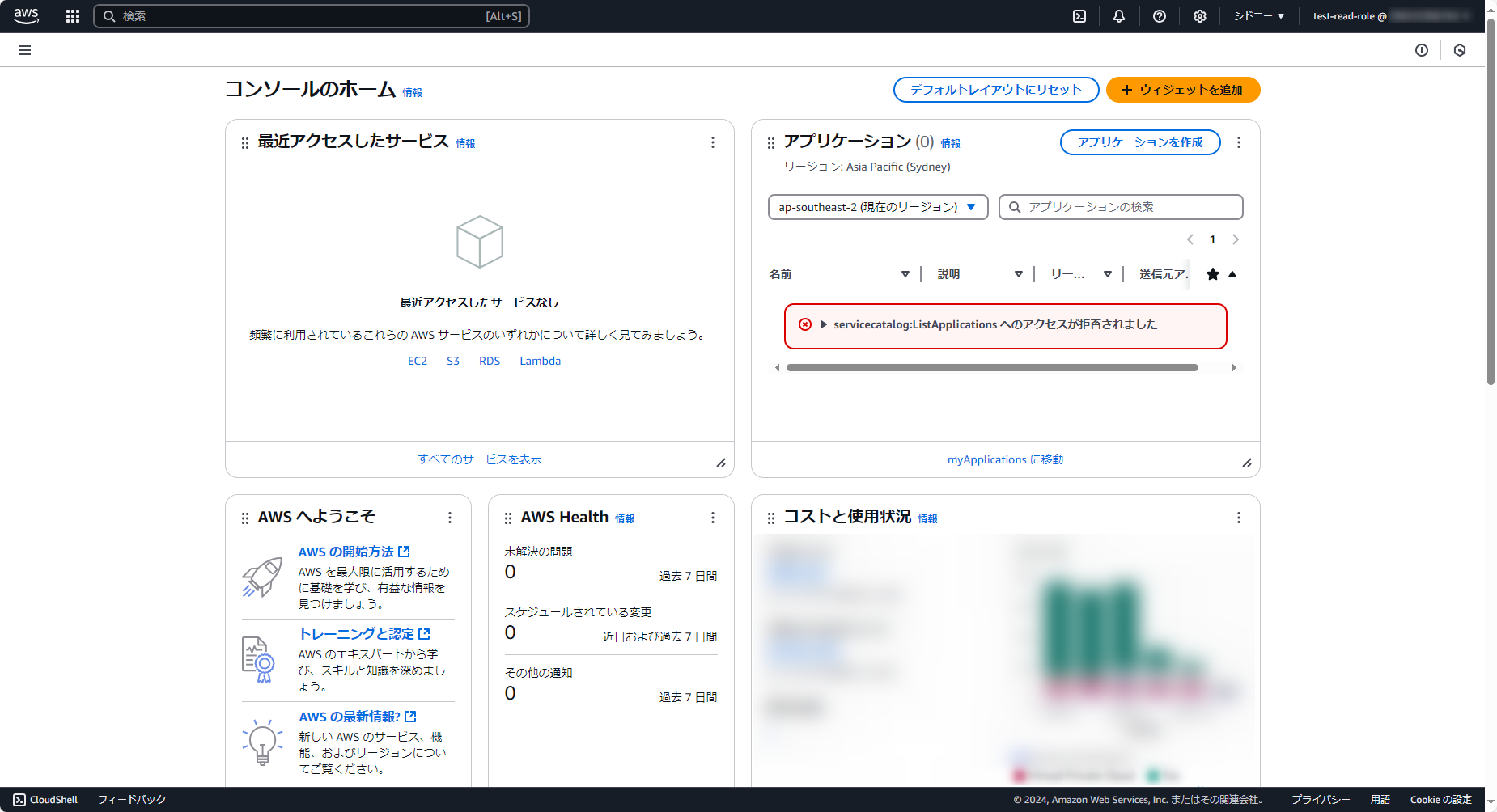Click 情報 link beside 最近アクセスしたサービス
Screen dimensions: 1497x812
[465, 144]
